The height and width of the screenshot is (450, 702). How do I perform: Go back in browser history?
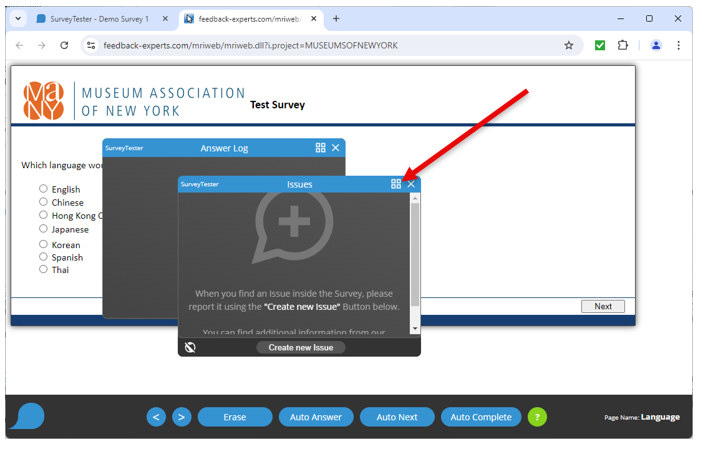[20, 45]
